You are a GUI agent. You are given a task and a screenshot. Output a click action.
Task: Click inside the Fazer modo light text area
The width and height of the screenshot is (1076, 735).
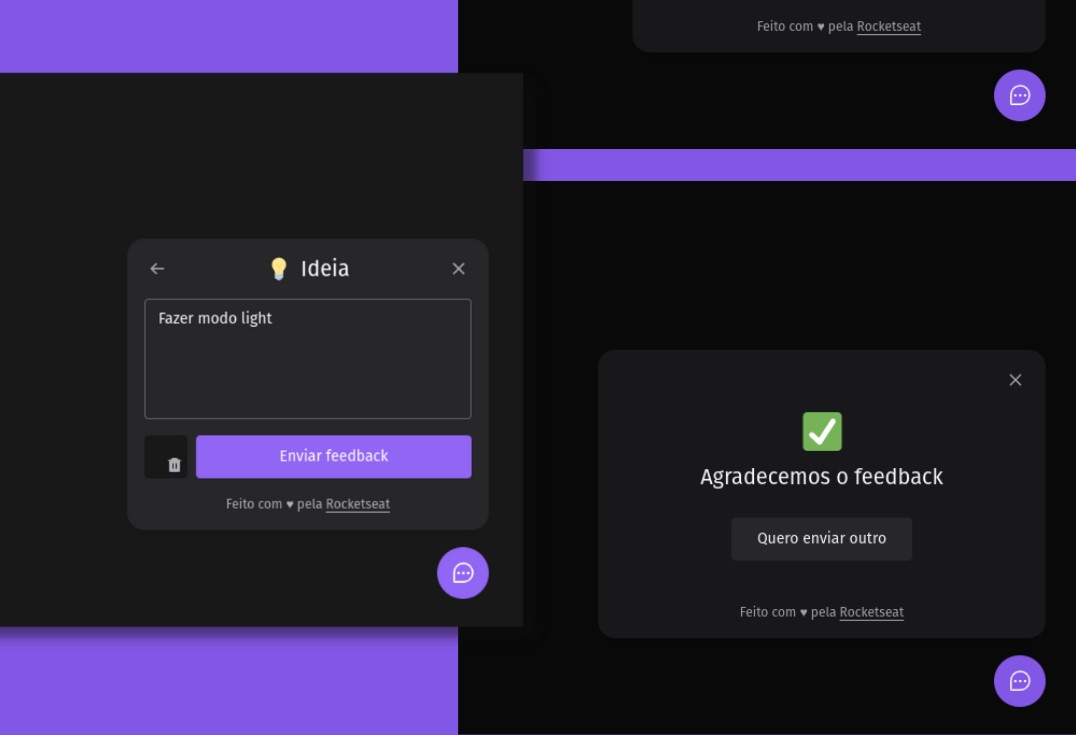click(x=307, y=358)
